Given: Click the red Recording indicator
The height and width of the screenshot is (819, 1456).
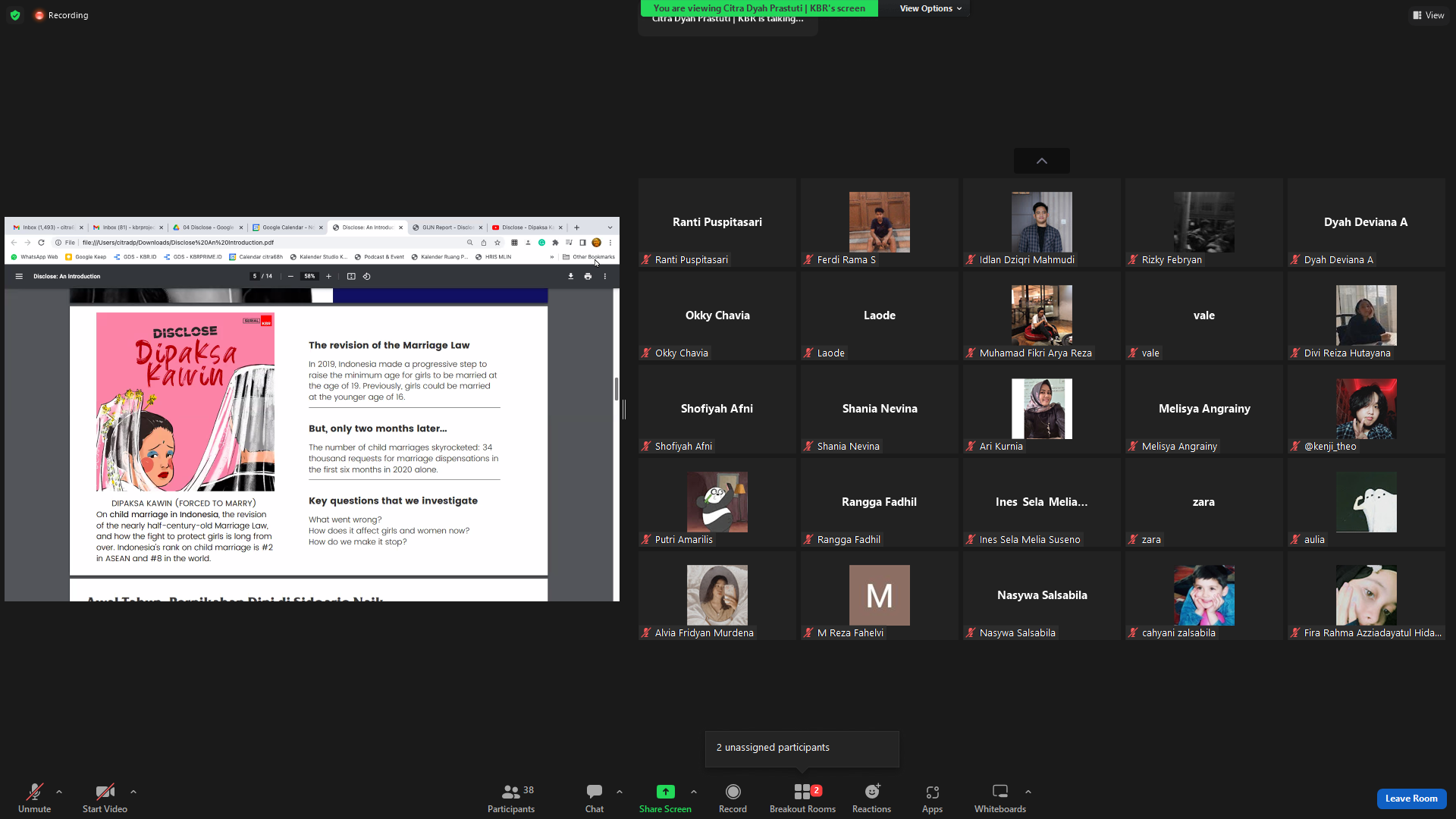Looking at the screenshot, I should pos(61,15).
